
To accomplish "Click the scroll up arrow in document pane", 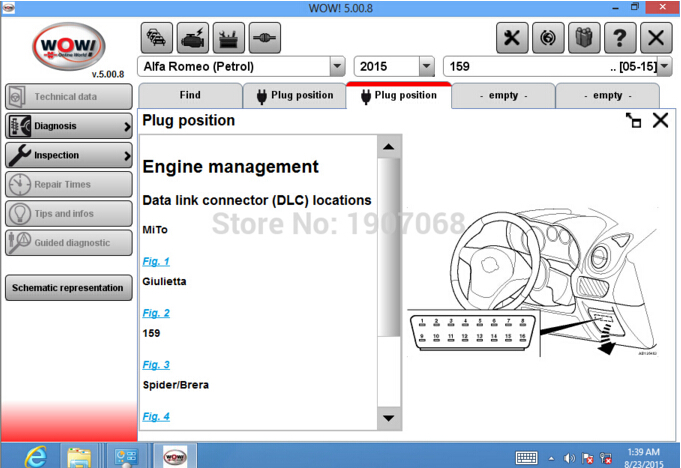I will click(x=389, y=147).
